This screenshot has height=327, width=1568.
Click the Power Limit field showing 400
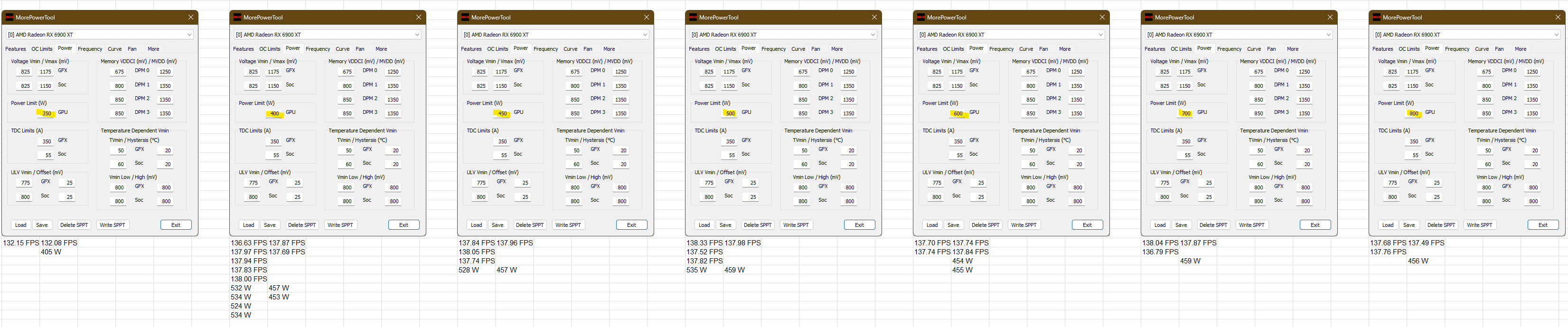(x=272, y=113)
